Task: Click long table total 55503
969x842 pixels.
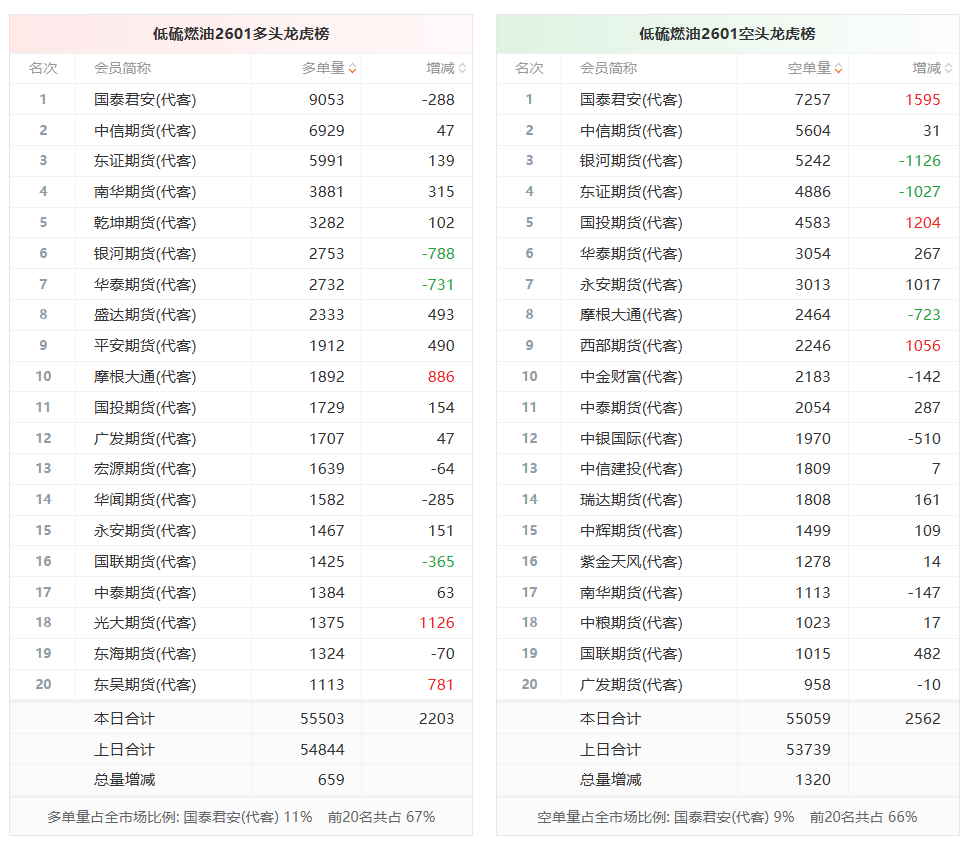Action: click(x=322, y=718)
